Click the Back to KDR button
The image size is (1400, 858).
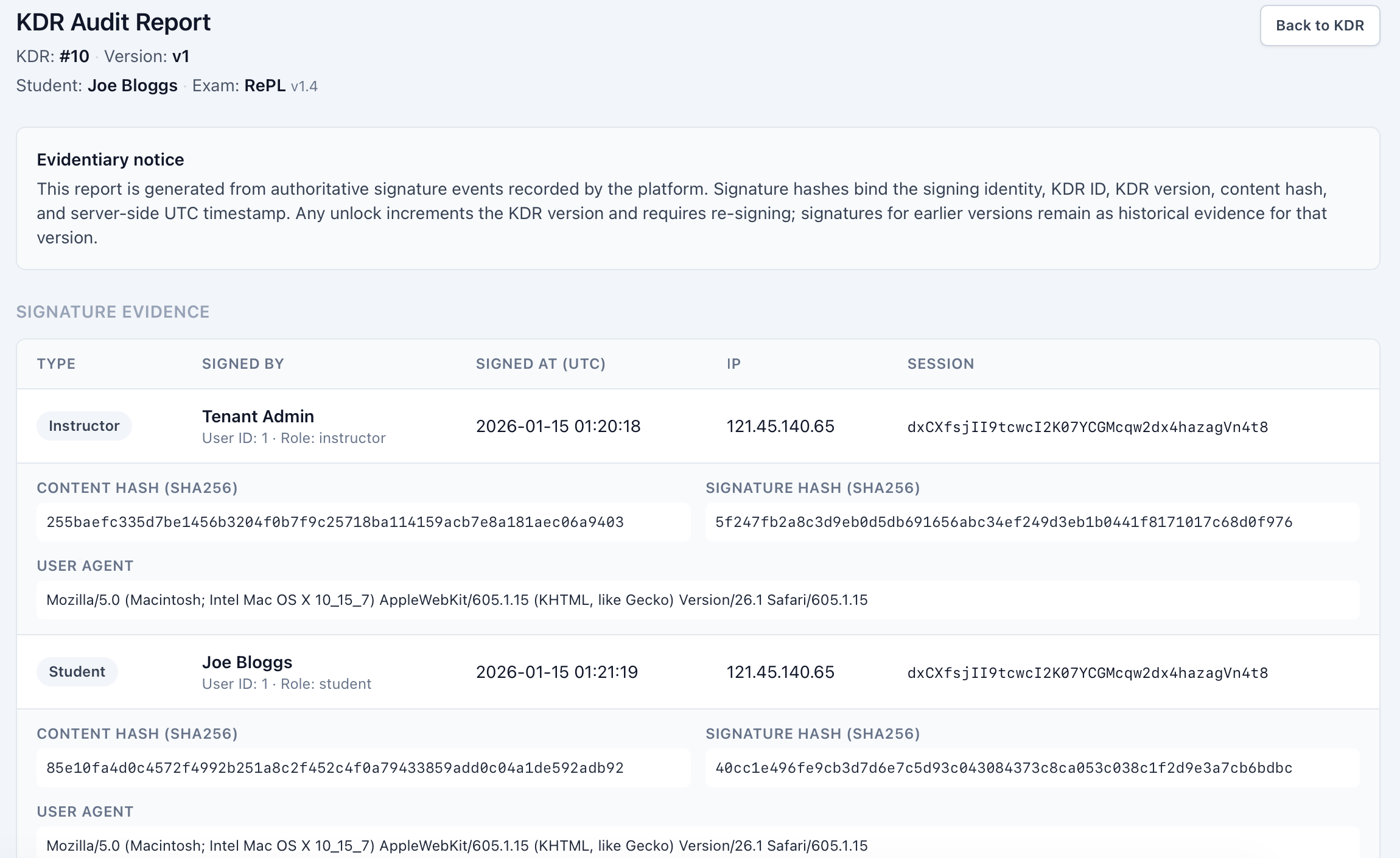1319,26
